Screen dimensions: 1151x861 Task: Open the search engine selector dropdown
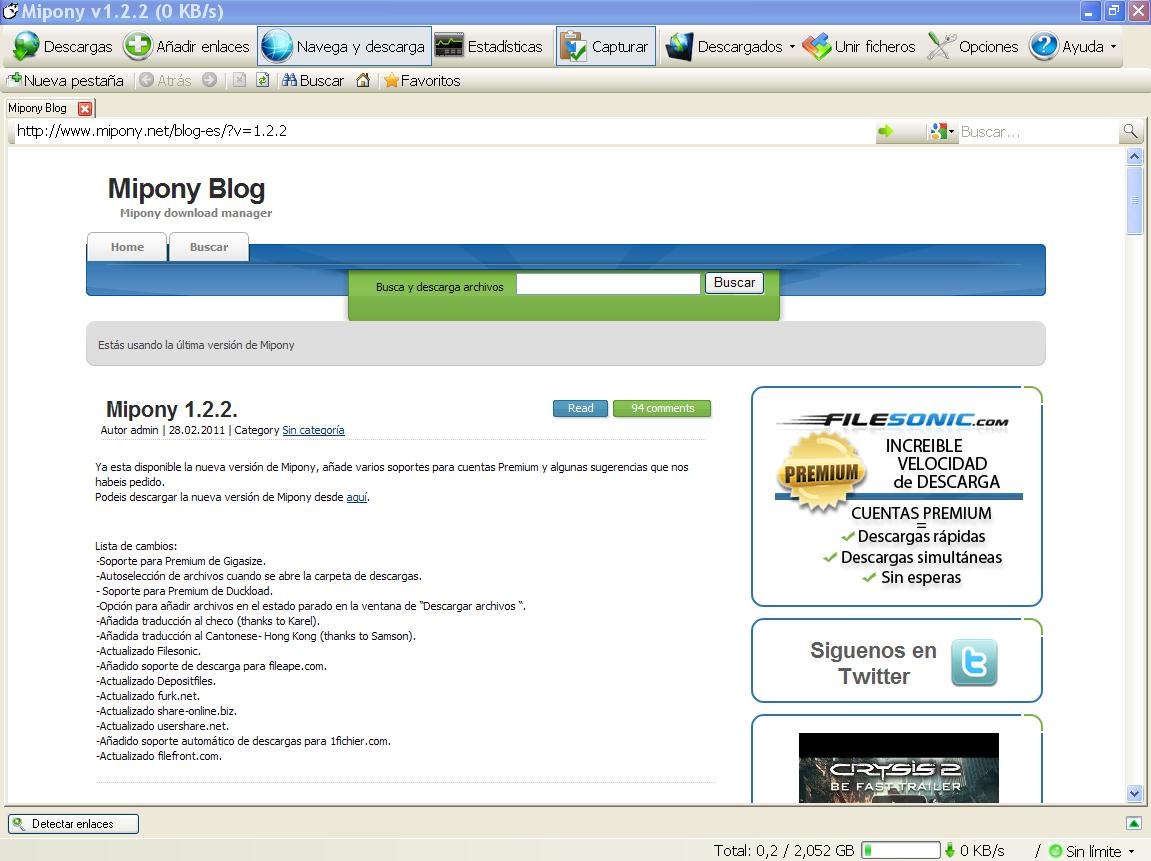tap(942, 131)
